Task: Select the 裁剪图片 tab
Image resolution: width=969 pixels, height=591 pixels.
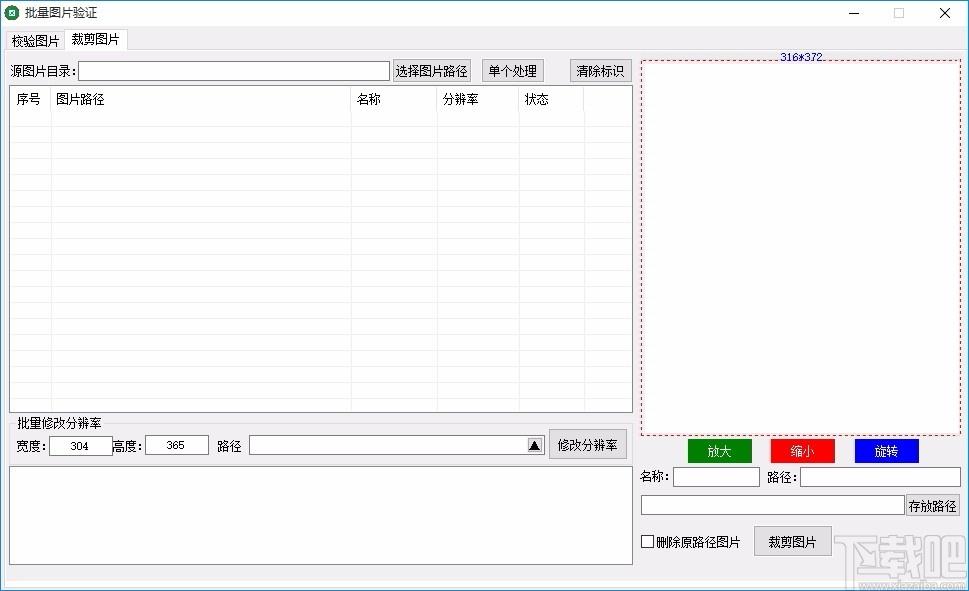Action: [x=95, y=40]
